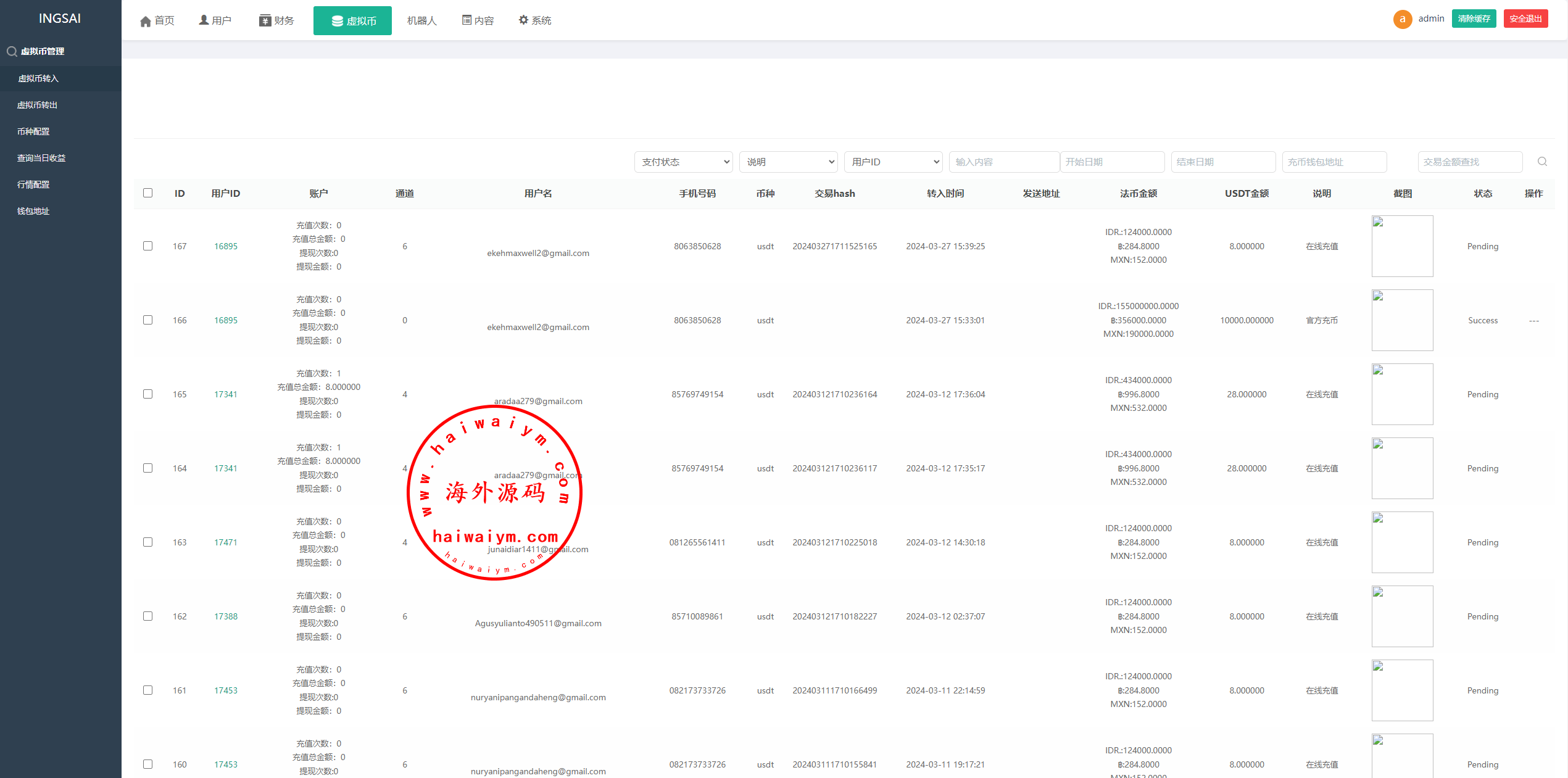Click the home icon in top navigation
This screenshot has height=778, width=1568.
pos(146,22)
